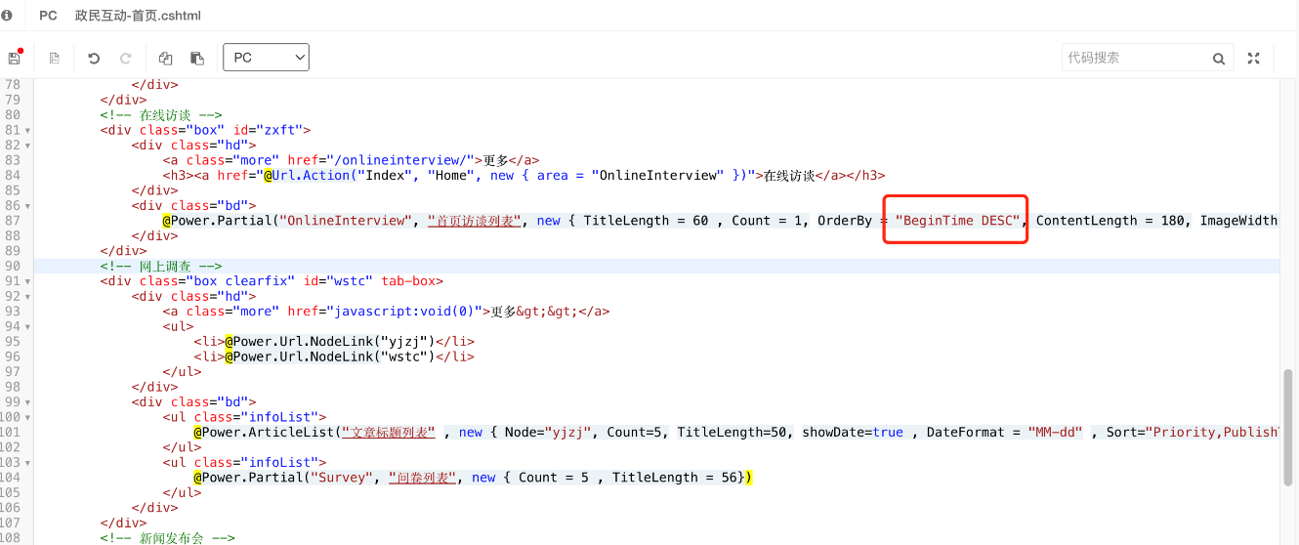Click the document template icon in toolbar

[x=55, y=58]
